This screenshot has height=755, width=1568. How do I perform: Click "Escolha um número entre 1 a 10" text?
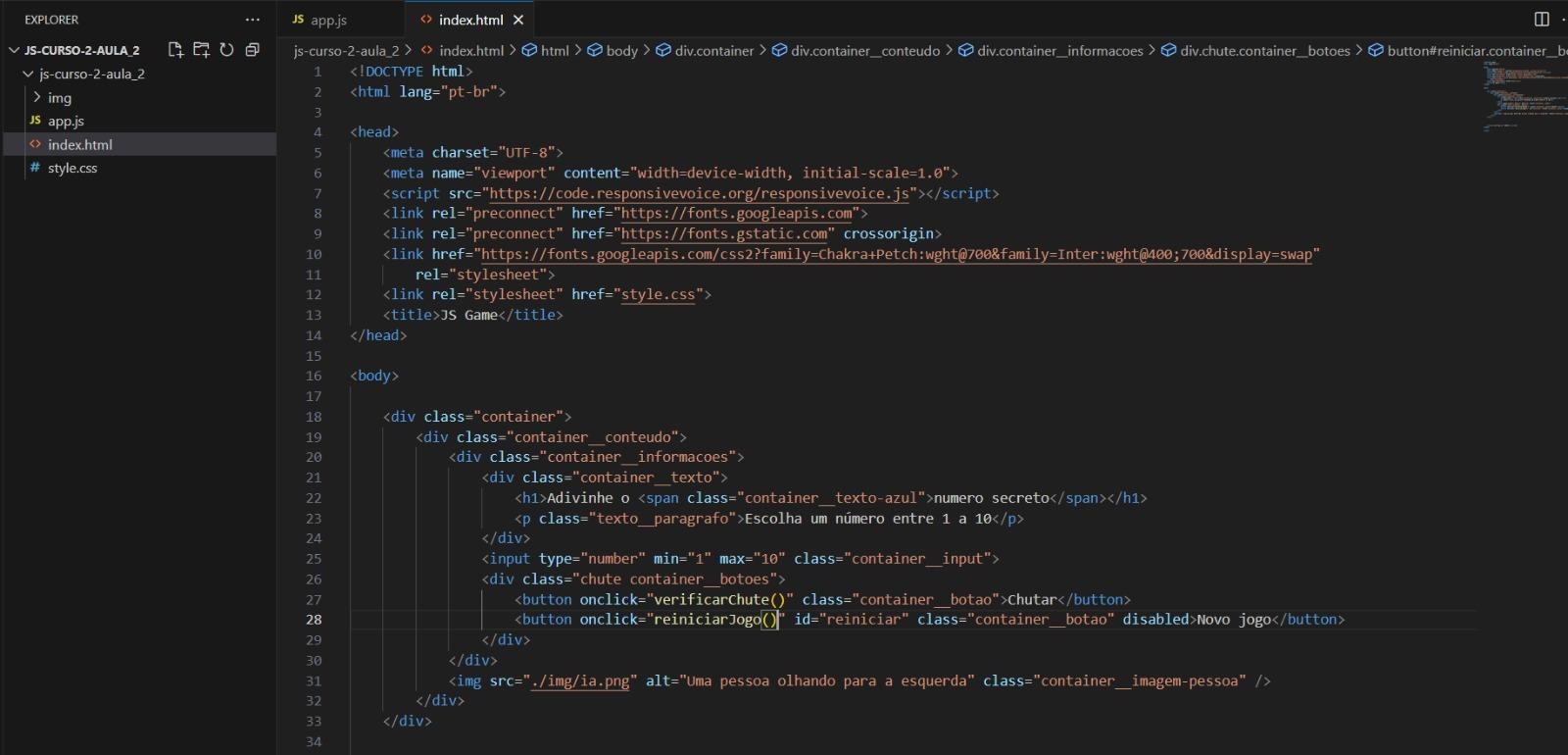[x=868, y=519]
